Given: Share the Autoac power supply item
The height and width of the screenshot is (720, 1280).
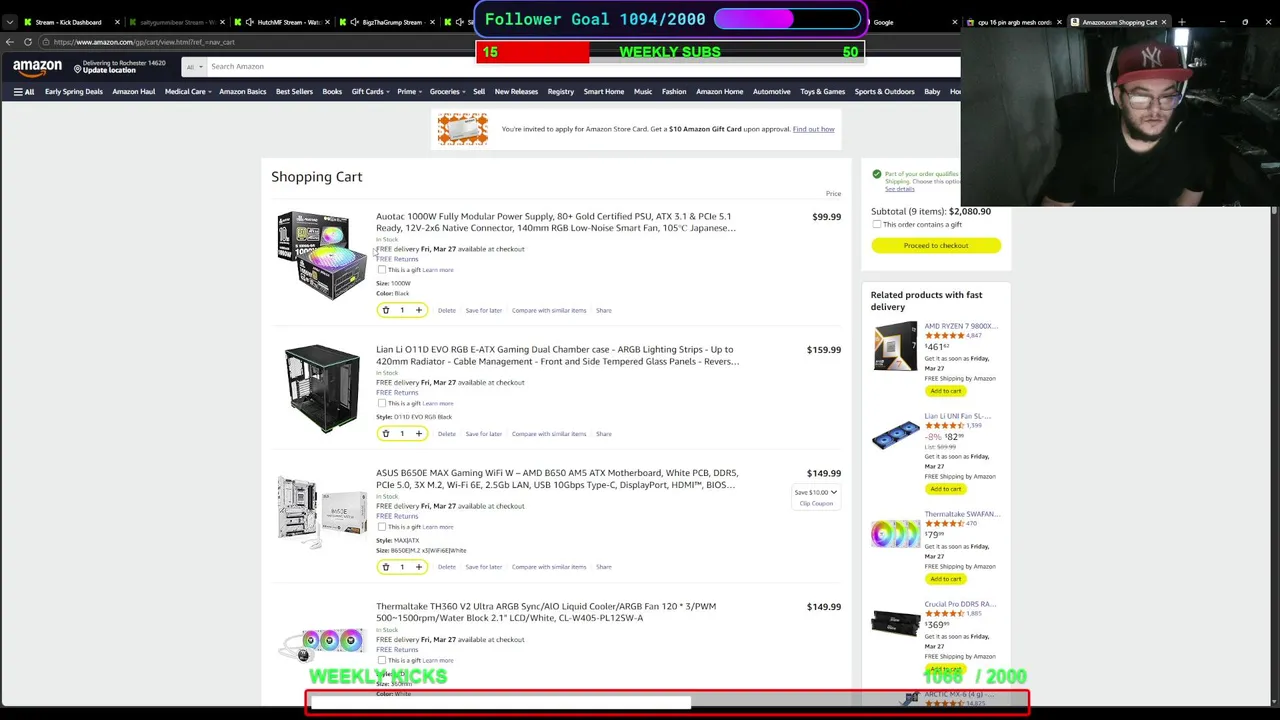Looking at the screenshot, I should [x=604, y=310].
